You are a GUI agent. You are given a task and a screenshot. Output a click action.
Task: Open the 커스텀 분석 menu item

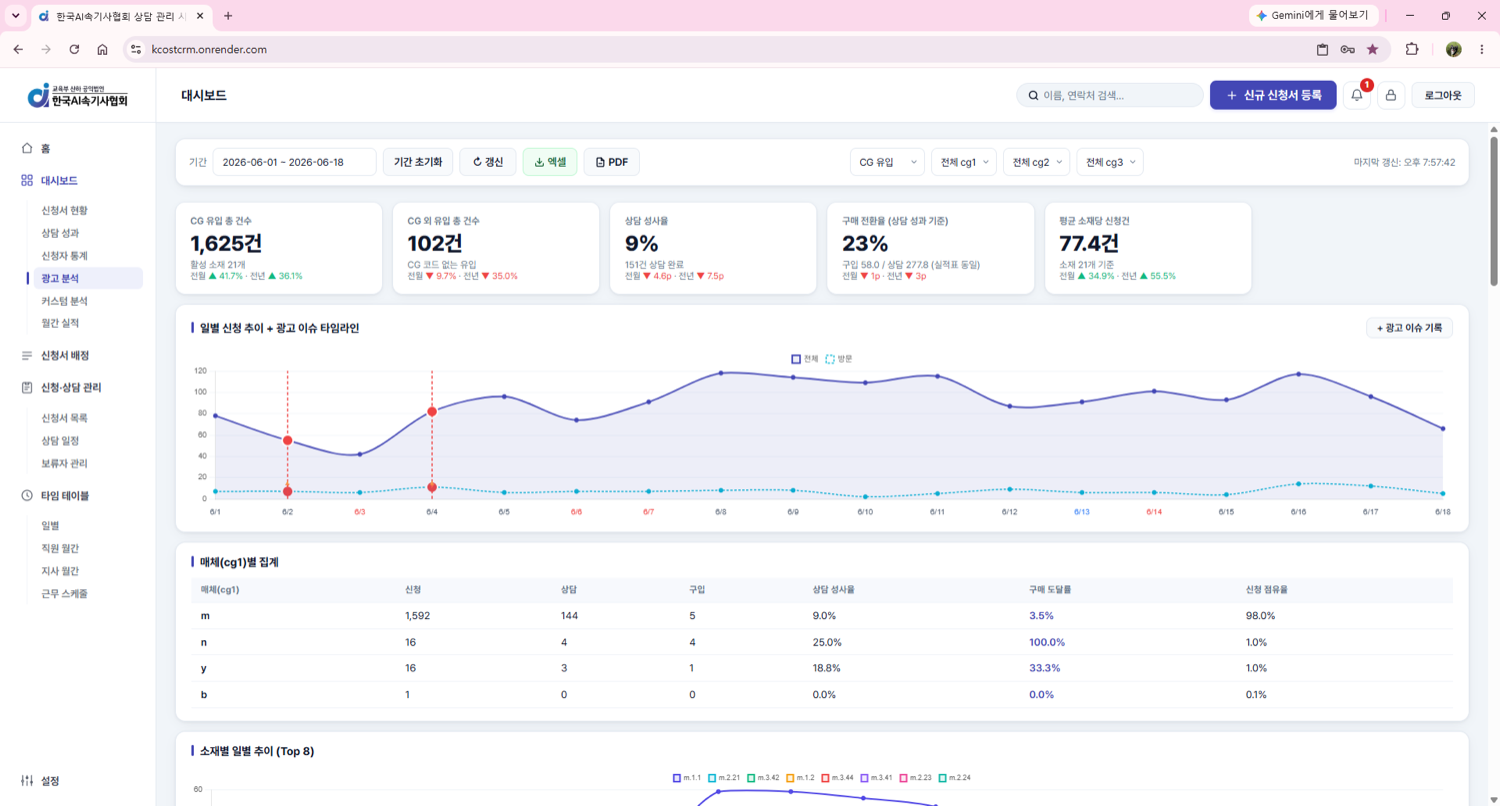(x=64, y=300)
